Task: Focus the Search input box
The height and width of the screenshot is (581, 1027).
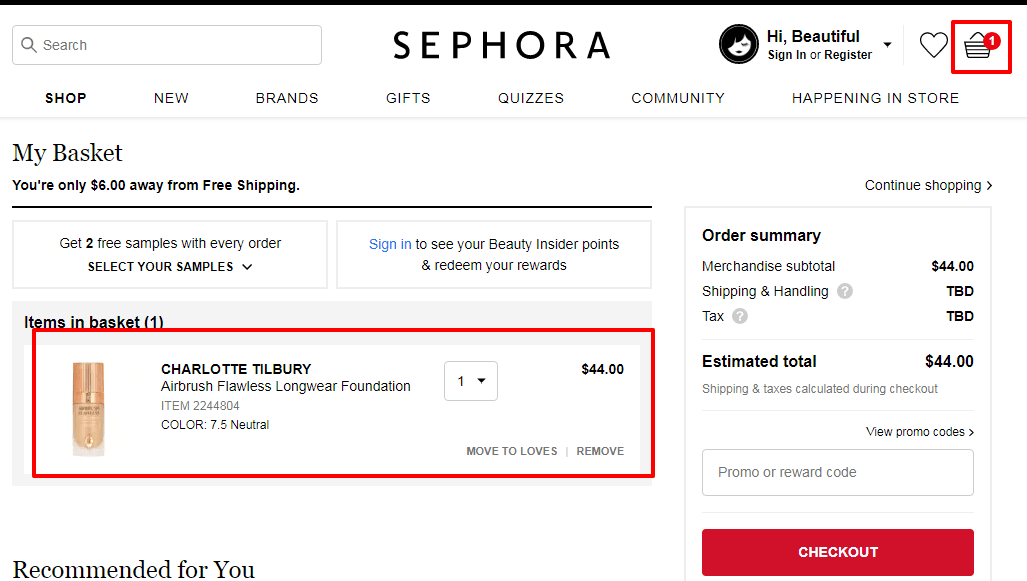Action: (167, 45)
